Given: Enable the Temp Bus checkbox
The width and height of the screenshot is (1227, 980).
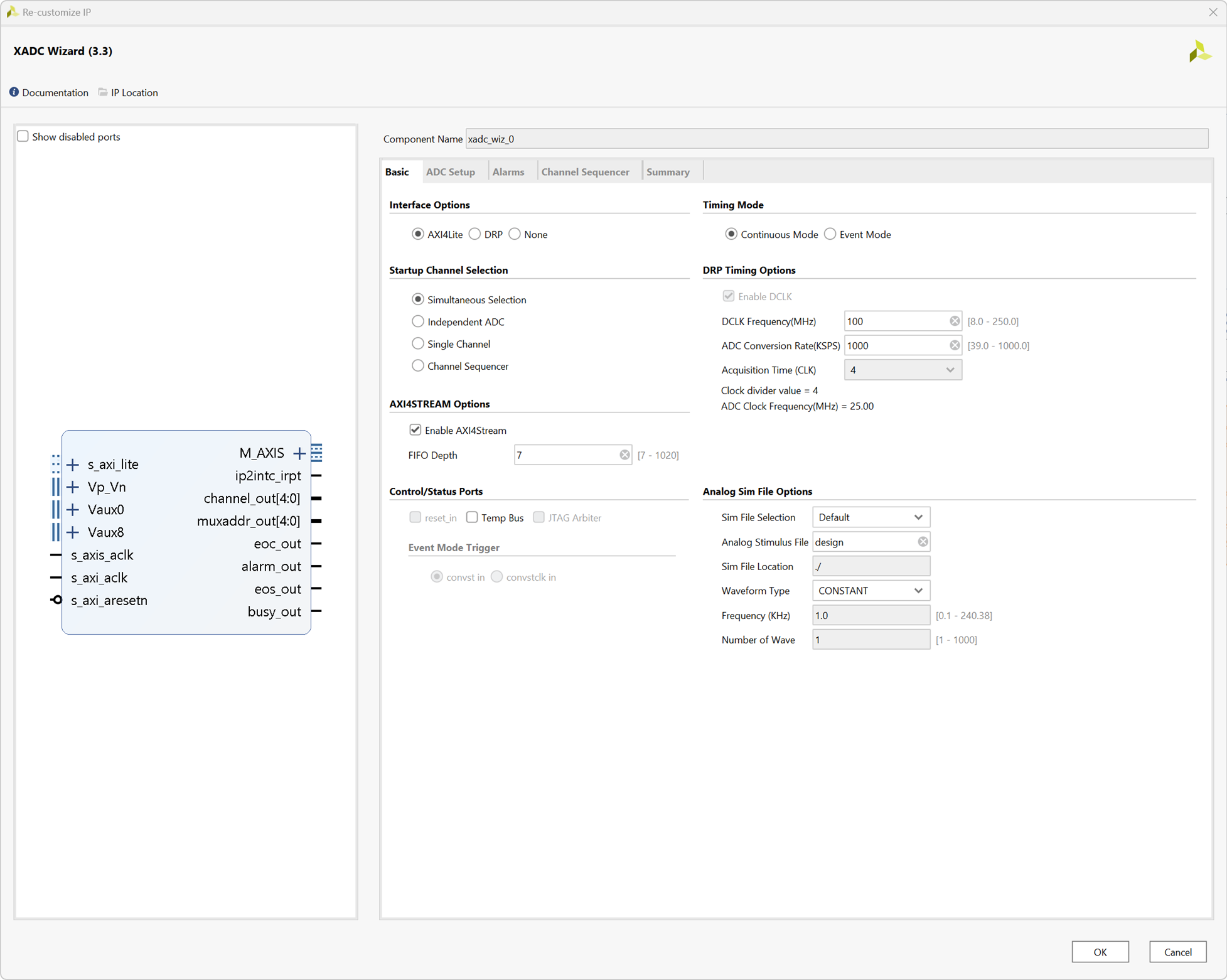Looking at the screenshot, I should coord(472,517).
